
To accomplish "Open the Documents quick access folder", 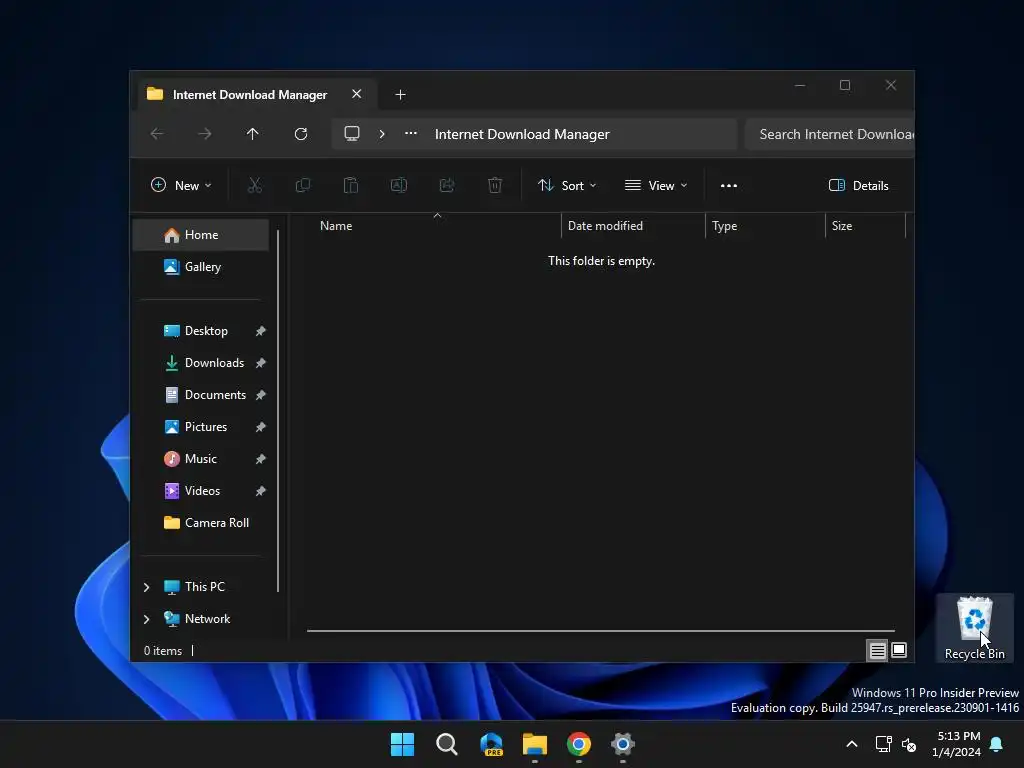I will [x=200, y=395].
